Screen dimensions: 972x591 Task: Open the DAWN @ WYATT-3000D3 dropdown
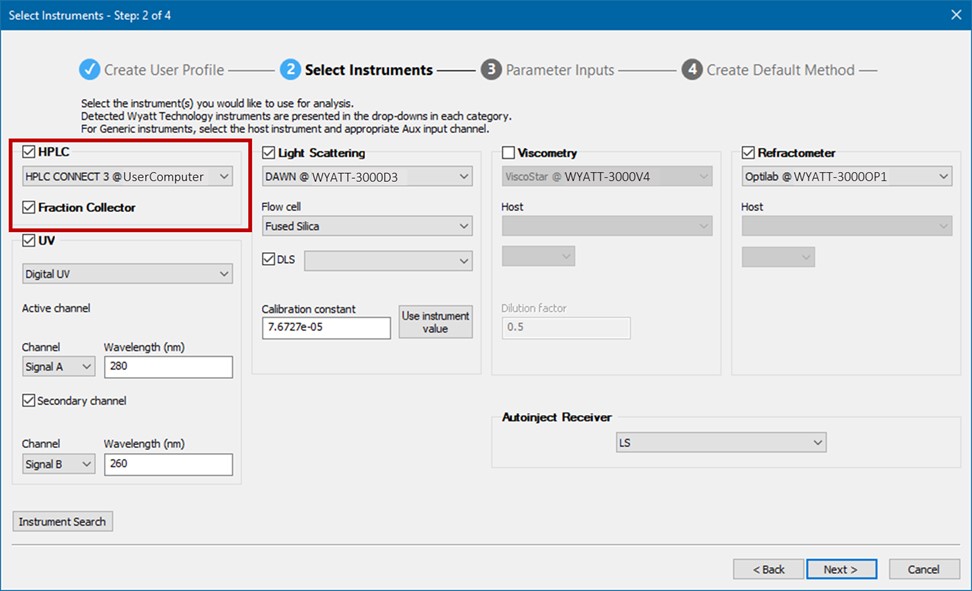point(367,177)
